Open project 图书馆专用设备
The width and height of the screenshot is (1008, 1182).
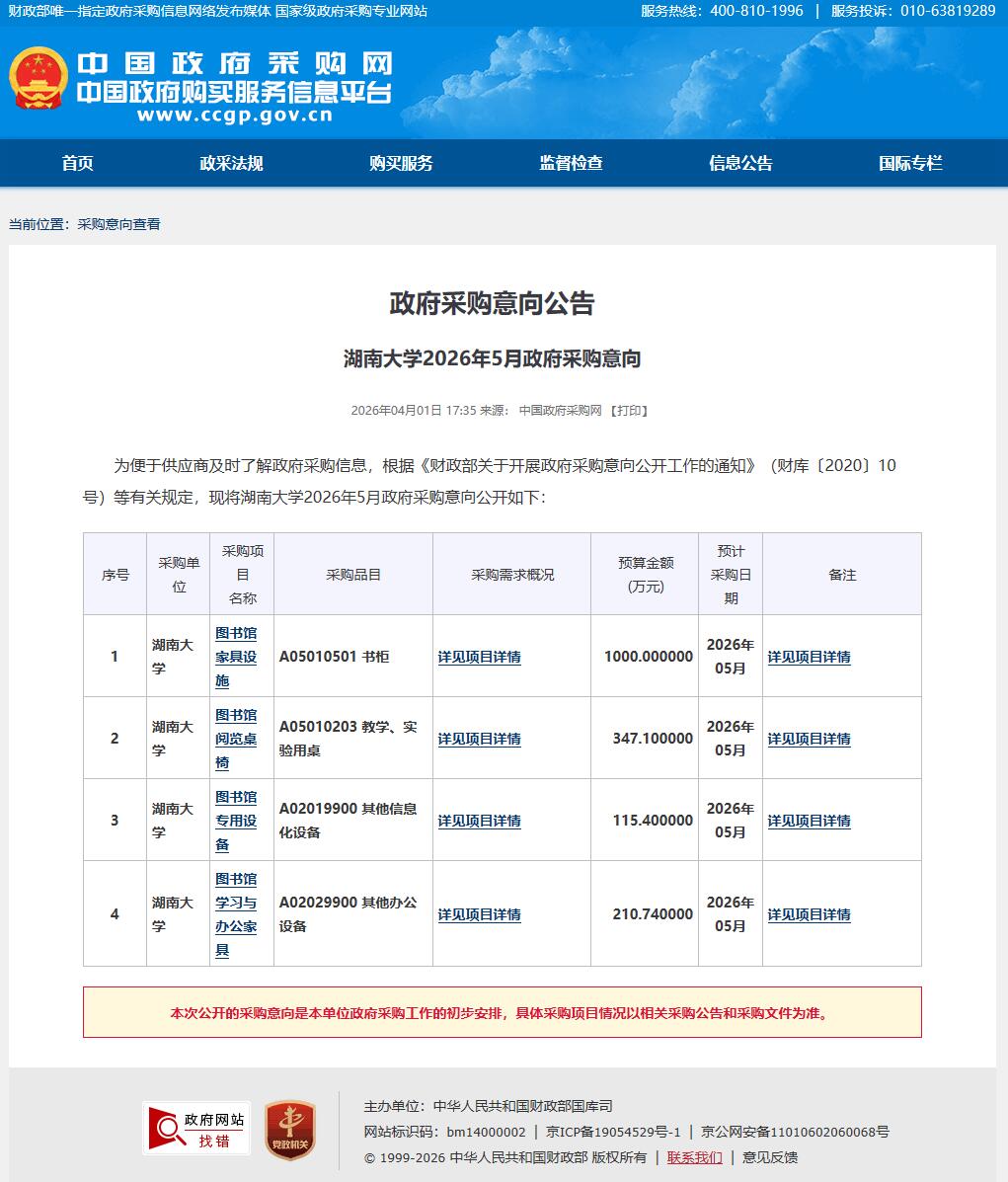(236, 821)
